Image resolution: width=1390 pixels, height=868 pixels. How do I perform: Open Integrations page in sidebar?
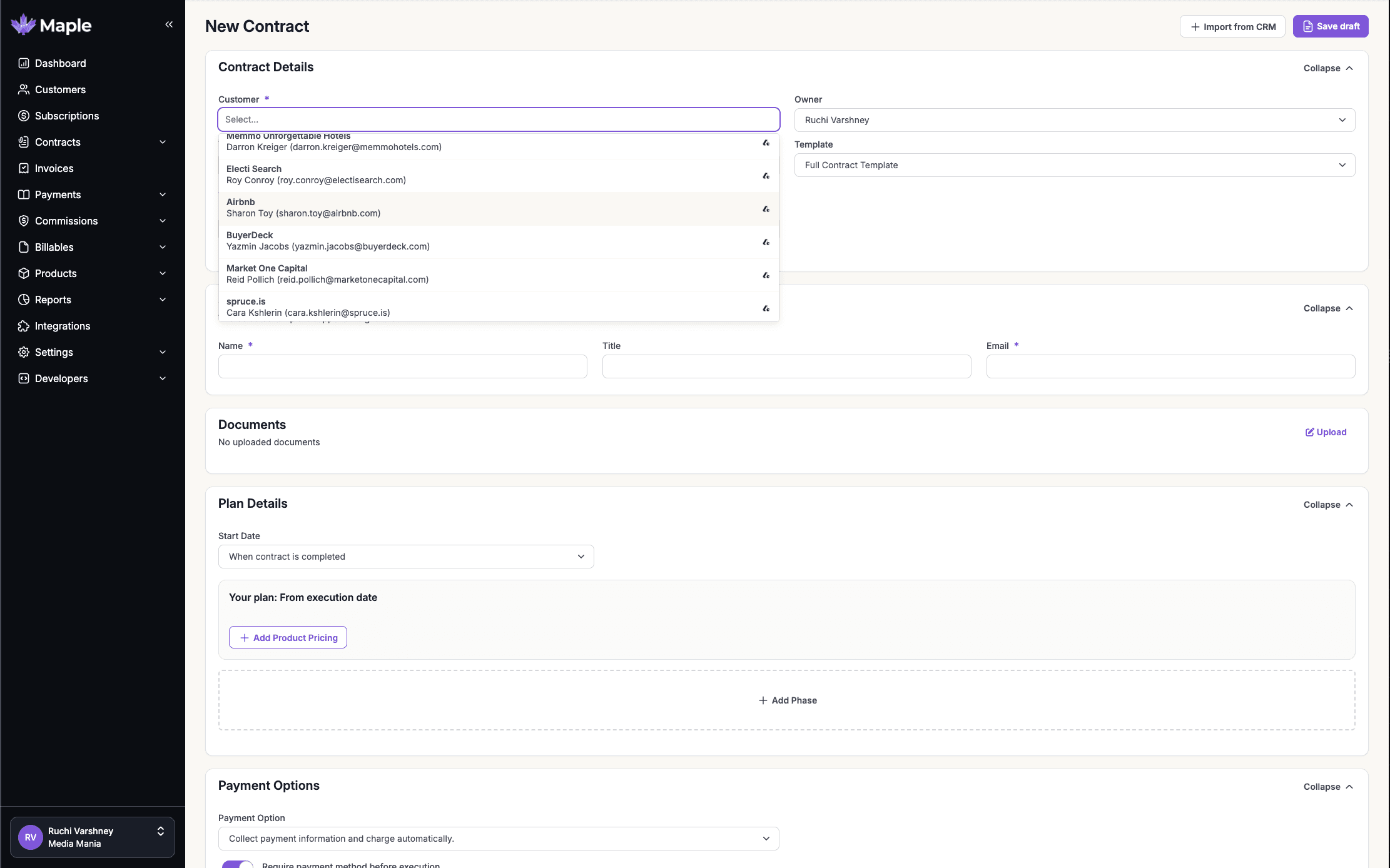62,326
